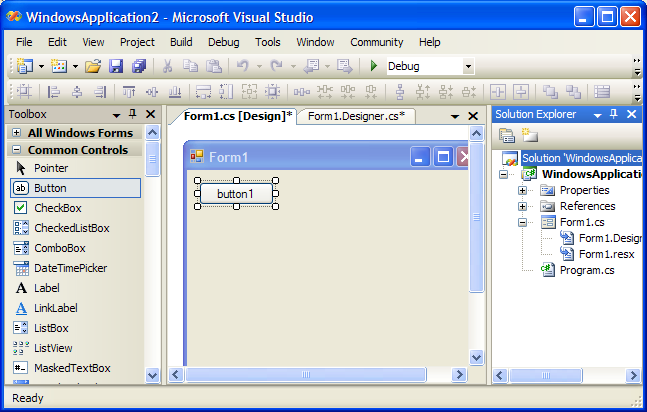The image size is (647, 412).
Task: Open Toolbox window position dropdown arrow
Action: click(x=116, y=115)
